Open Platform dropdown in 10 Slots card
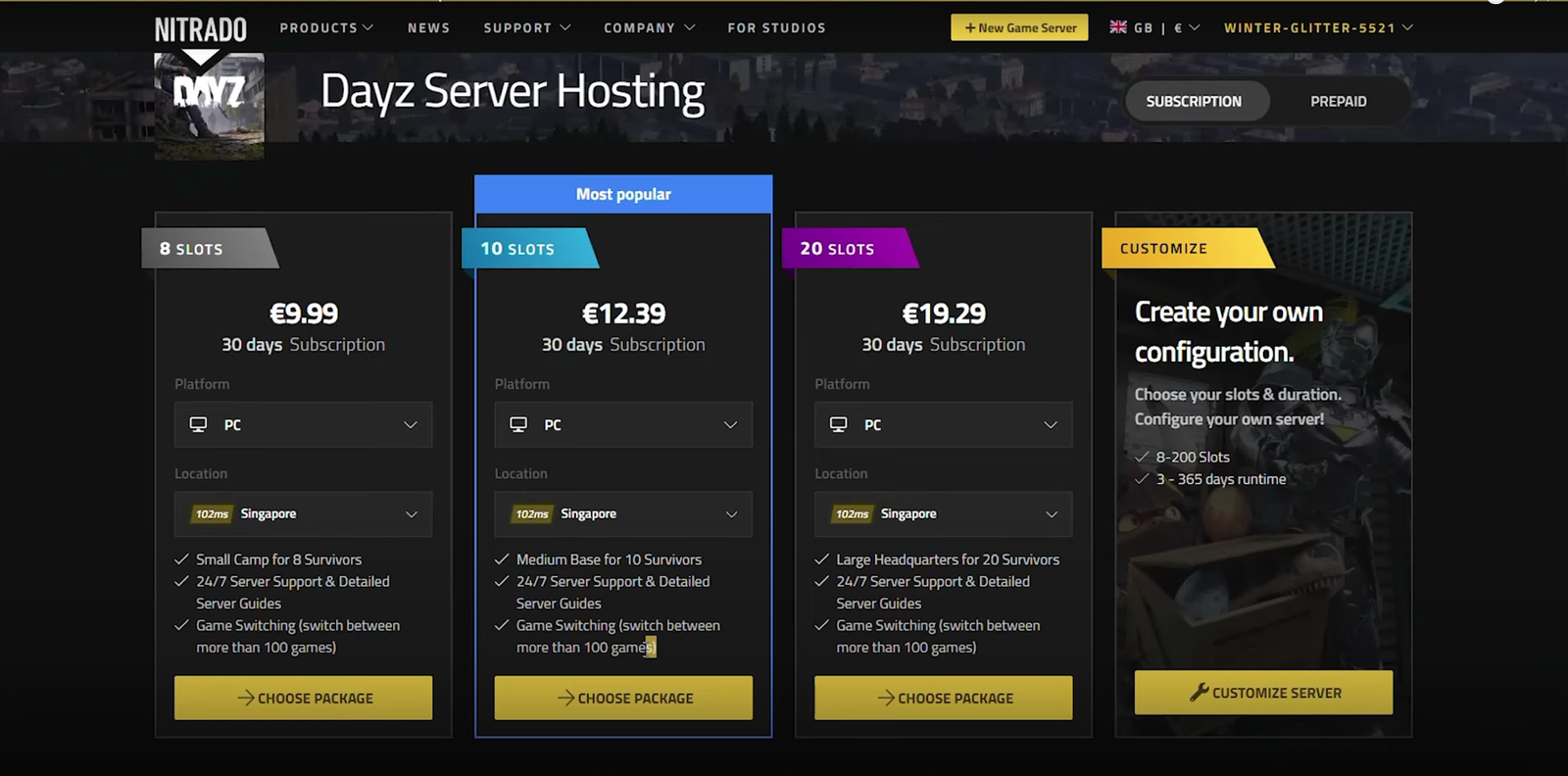The image size is (1568, 776). pos(623,424)
